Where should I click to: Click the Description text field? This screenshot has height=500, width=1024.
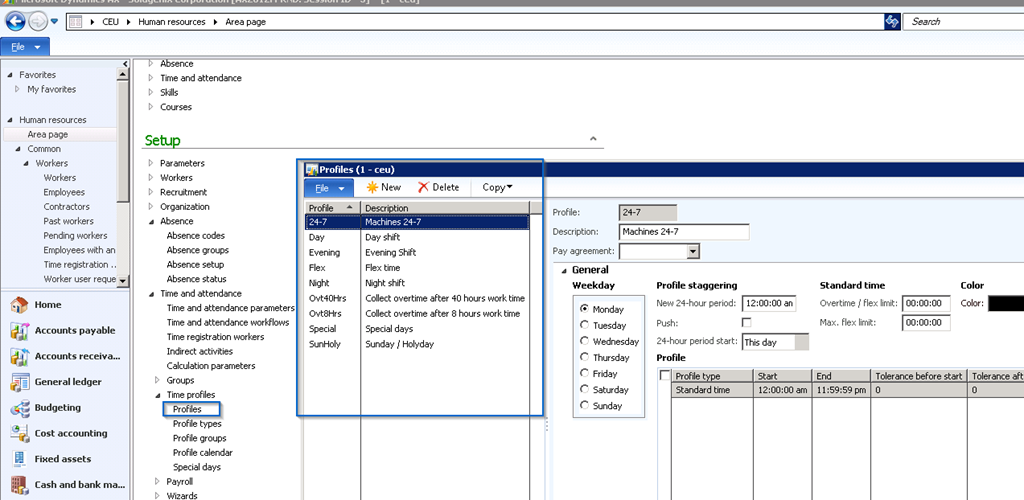pyautogui.click(x=684, y=232)
